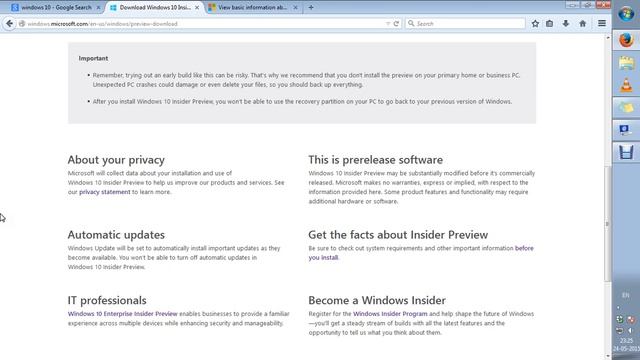Click the volume speaker tray icon
The height and width of the screenshot is (360, 640).
[x=631, y=330]
